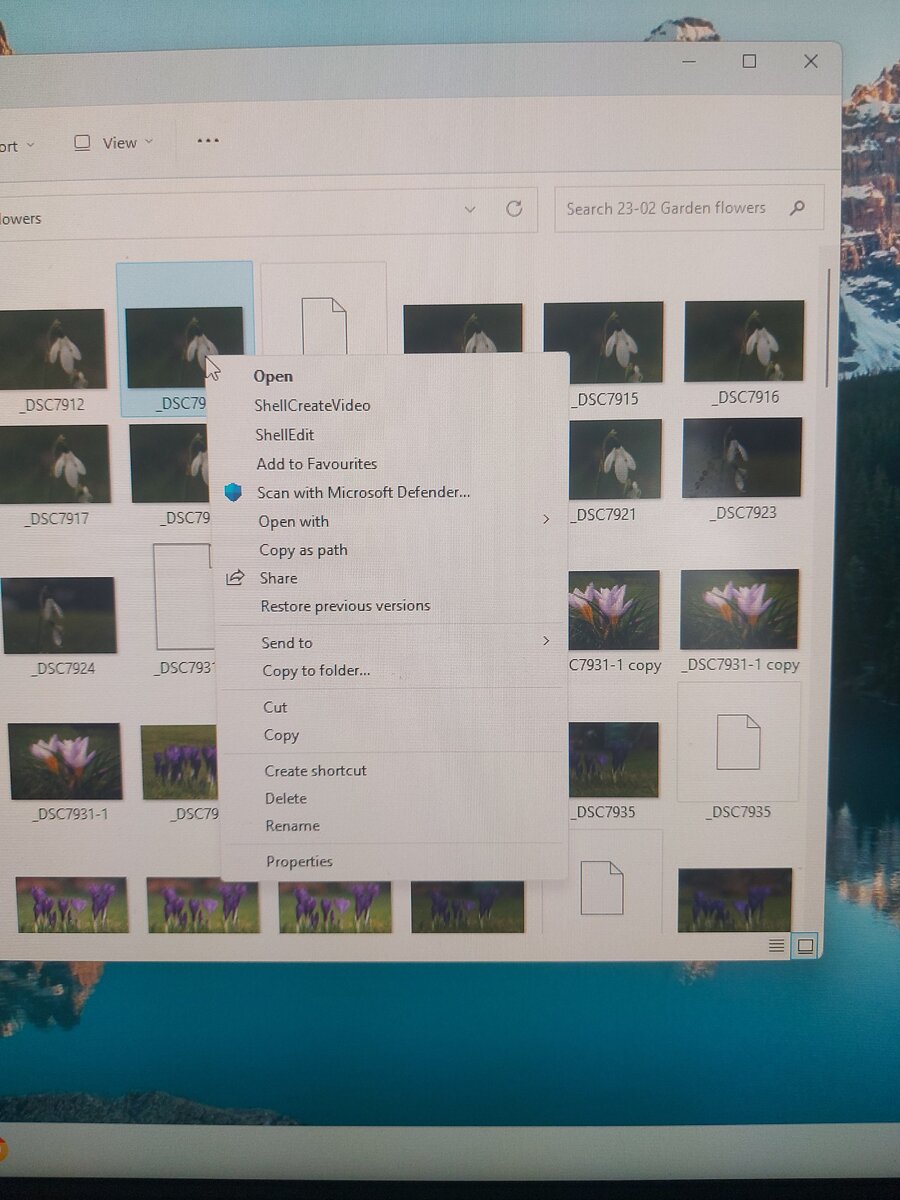Select the _DSC7931-1 crocus thumbnail
Image resolution: width=900 pixels, height=1200 pixels.
(x=65, y=761)
